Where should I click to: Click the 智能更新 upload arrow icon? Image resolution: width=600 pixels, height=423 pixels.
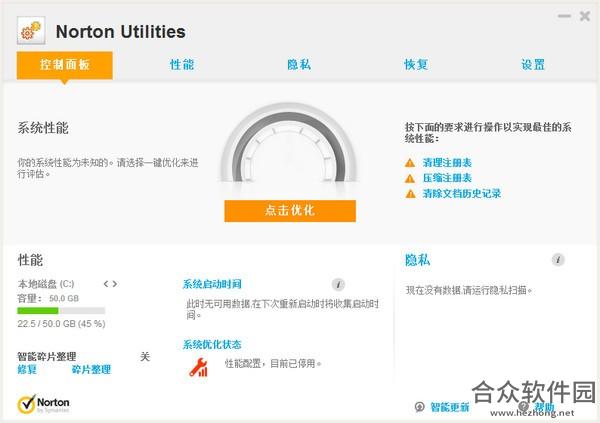click(420, 407)
